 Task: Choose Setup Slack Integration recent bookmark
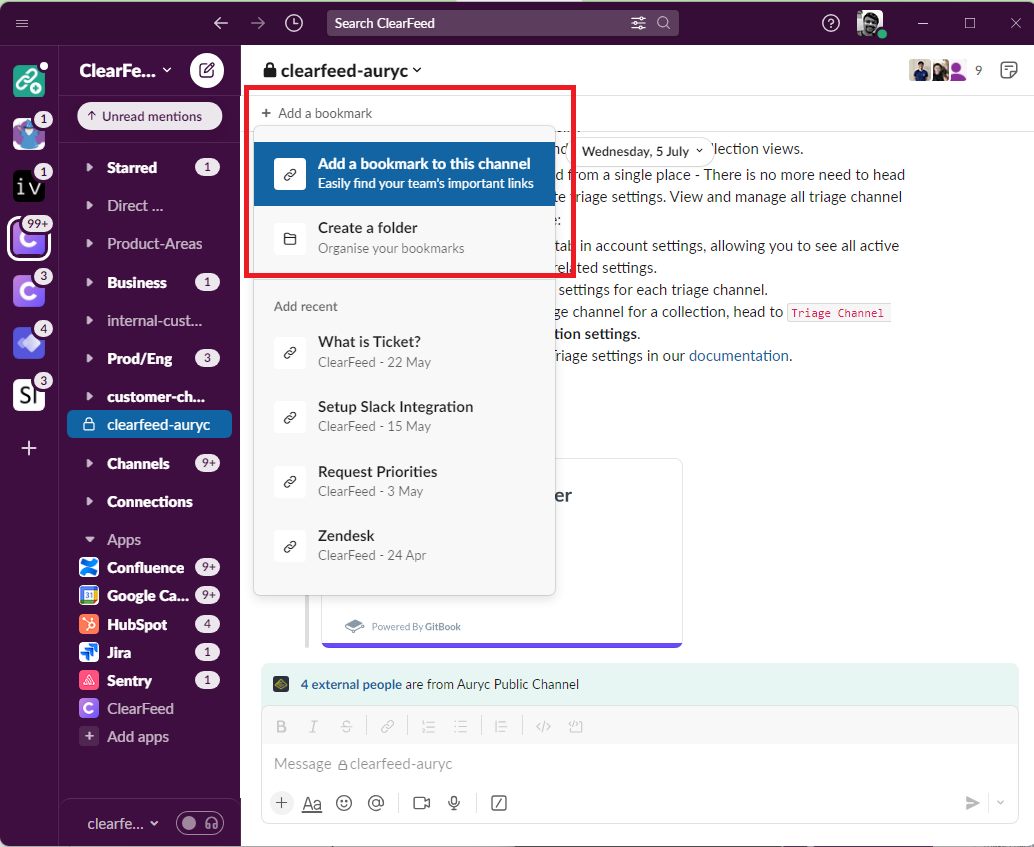tap(404, 416)
